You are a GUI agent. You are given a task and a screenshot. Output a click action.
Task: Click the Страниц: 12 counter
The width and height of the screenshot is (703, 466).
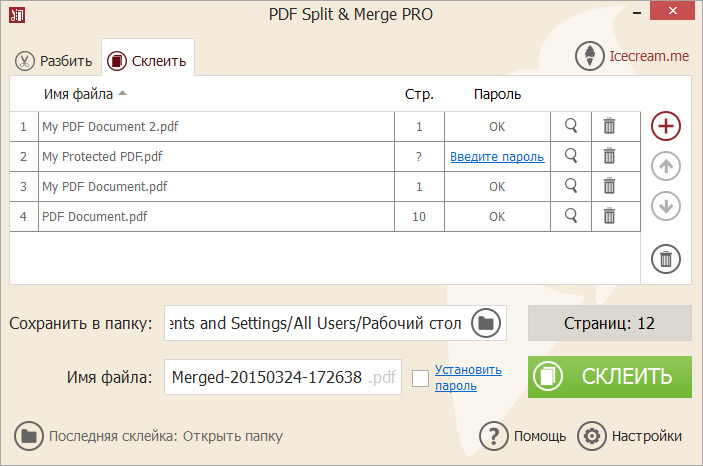coord(610,323)
